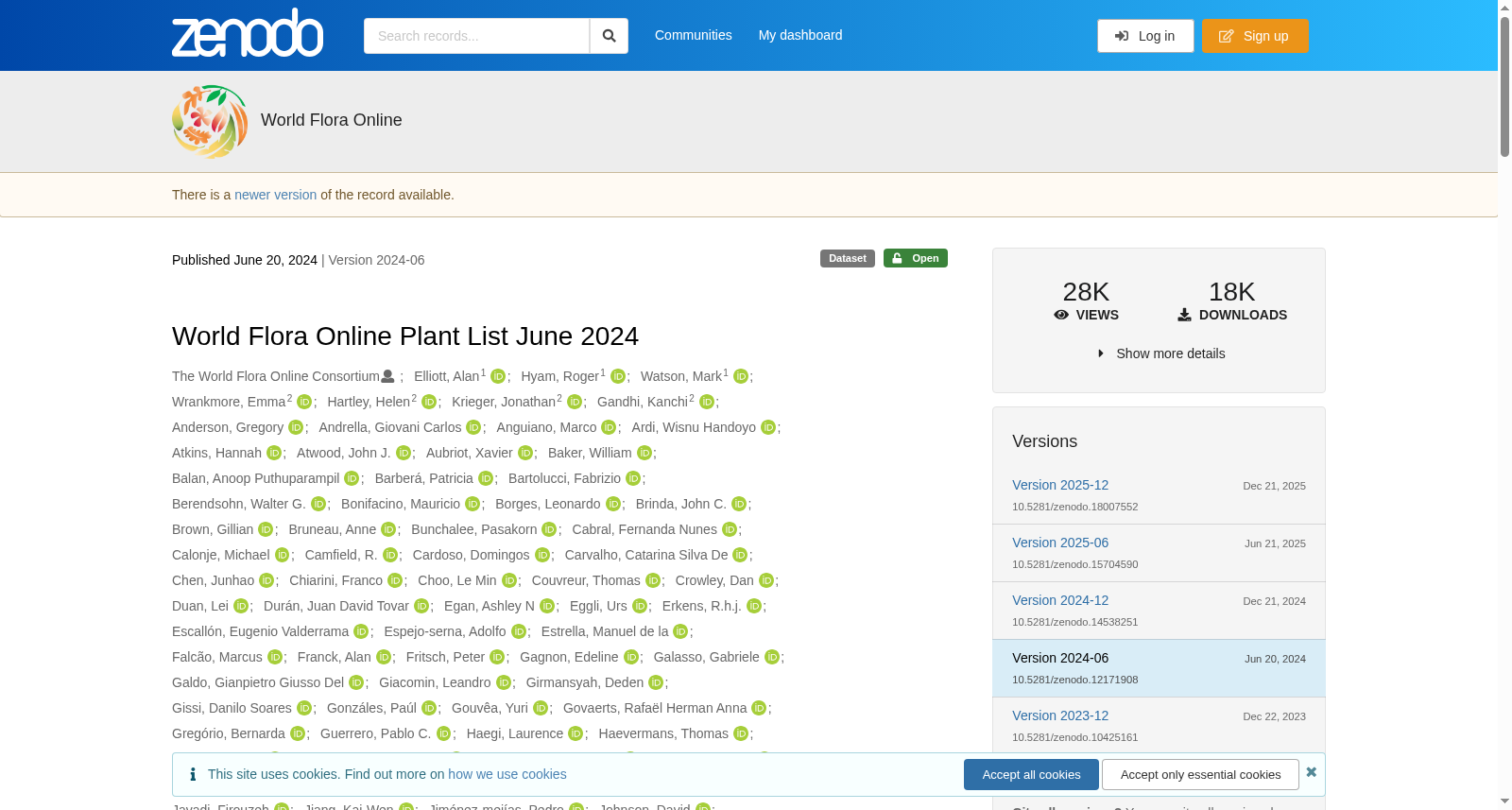The width and height of the screenshot is (1512, 810).
Task: Open ORCID icon for Borges, Leonardo
Action: tap(613, 504)
